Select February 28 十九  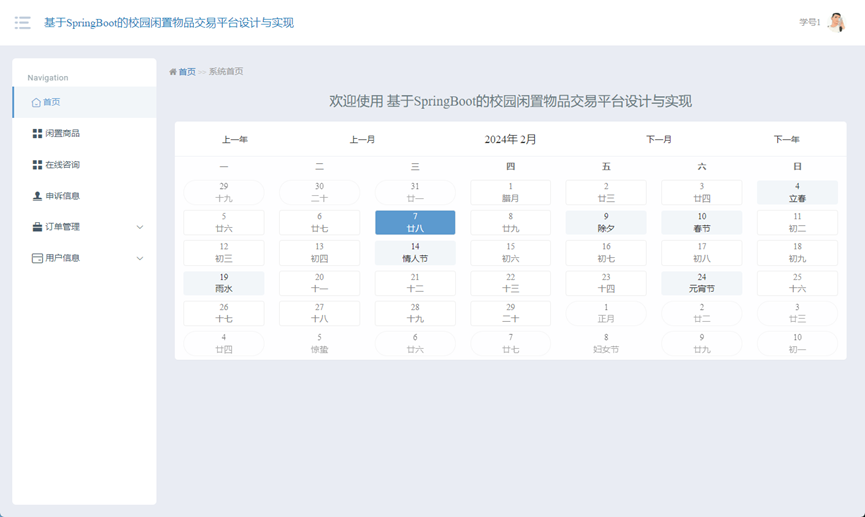415,313
